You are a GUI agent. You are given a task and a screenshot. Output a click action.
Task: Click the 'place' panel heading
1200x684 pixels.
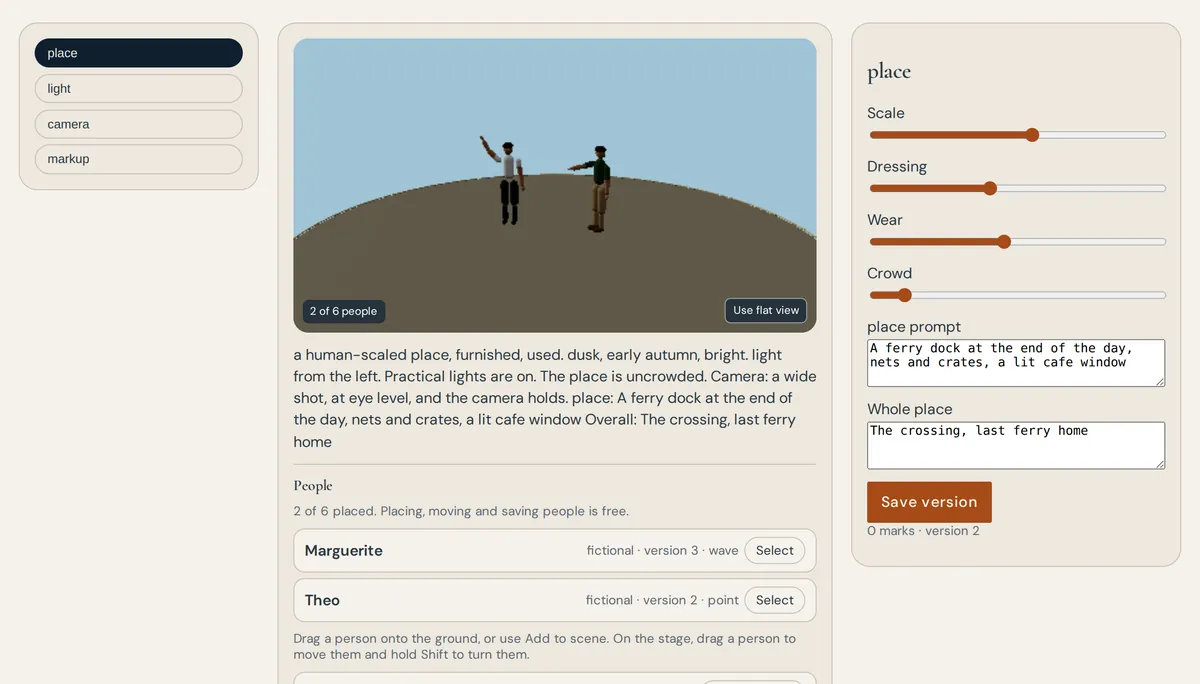click(889, 72)
